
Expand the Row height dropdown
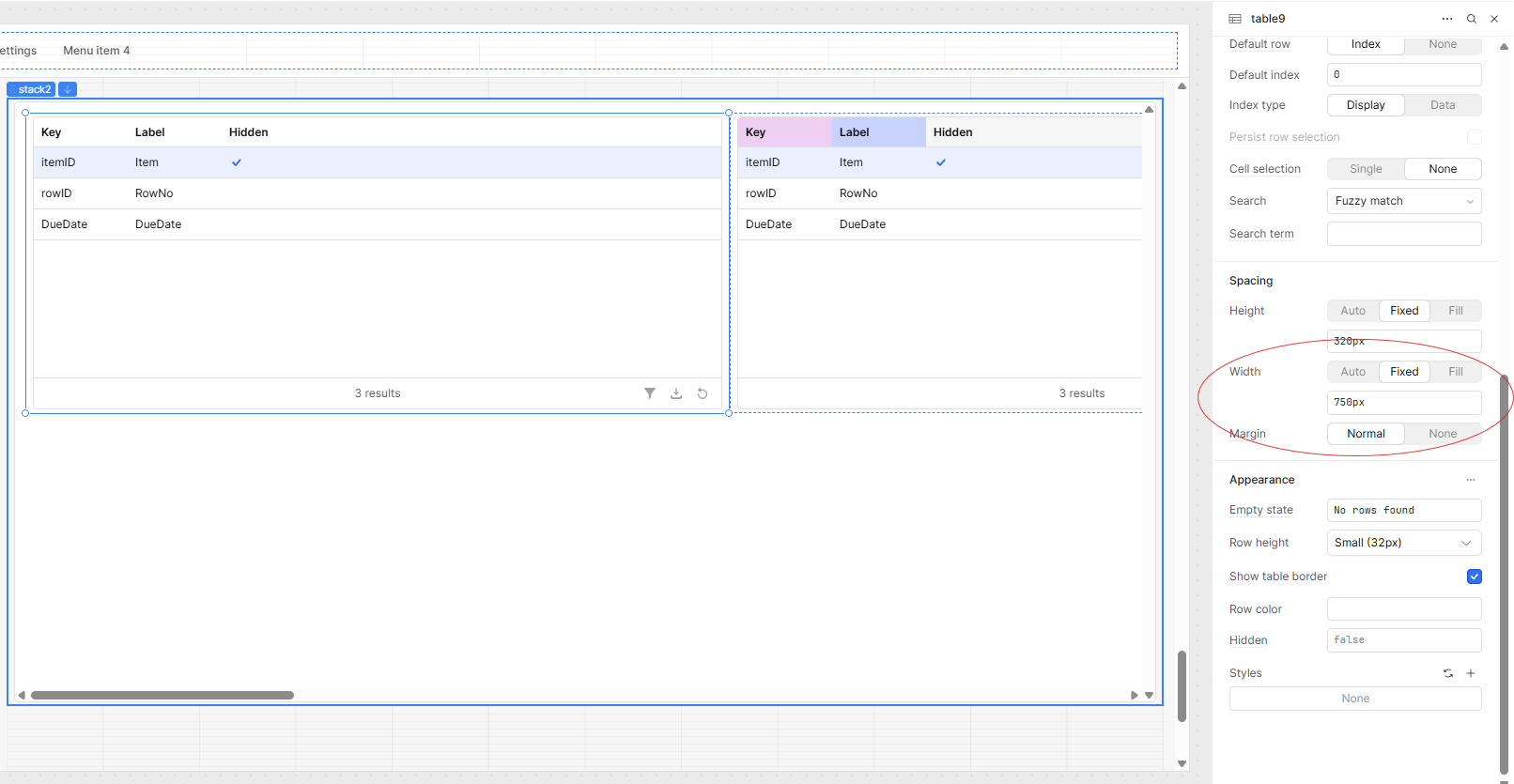tap(1404, 543)
